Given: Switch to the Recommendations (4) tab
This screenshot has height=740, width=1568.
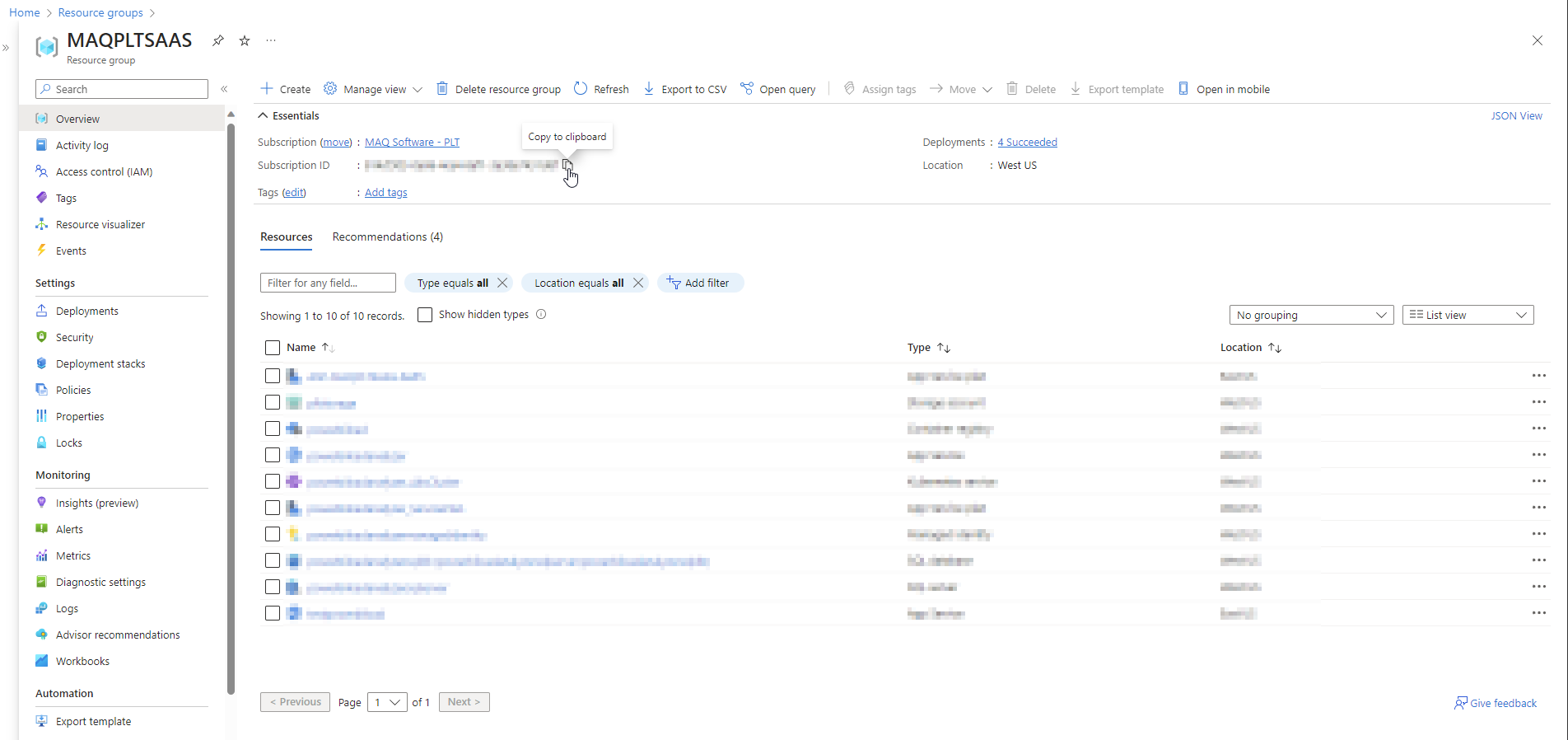Looking at the screenshot, I should click(387, 237).
